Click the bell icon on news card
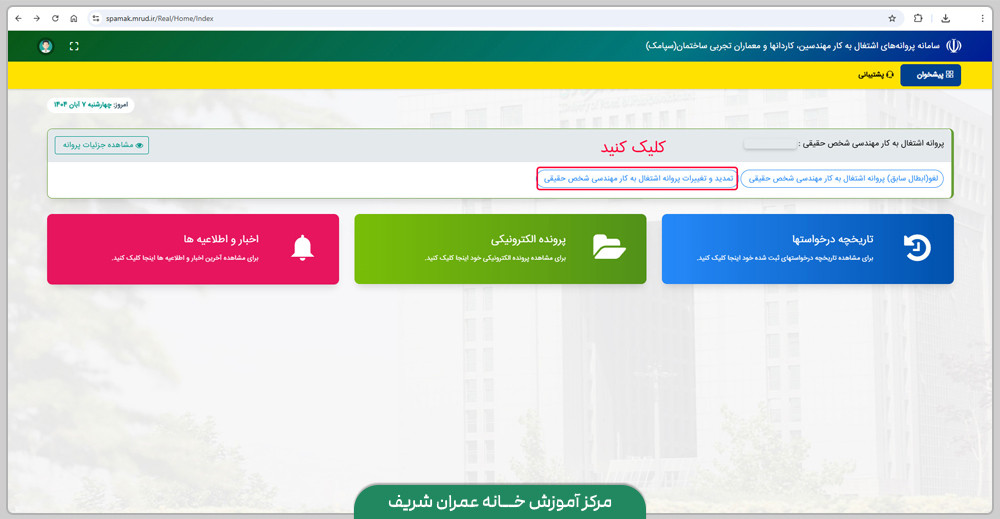The image size is (1000, 519). tap(302, 248)
